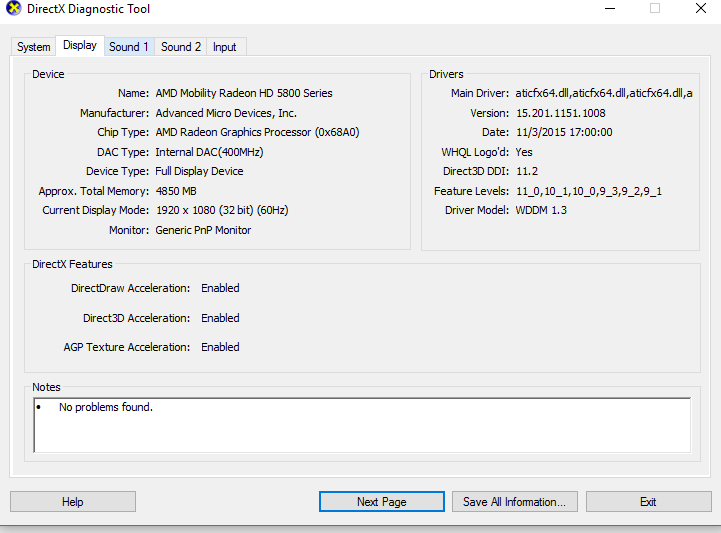Click the 'Approx. Total Memory:' label
This screenshot has height=533, width=721.
tap(94, 191)
